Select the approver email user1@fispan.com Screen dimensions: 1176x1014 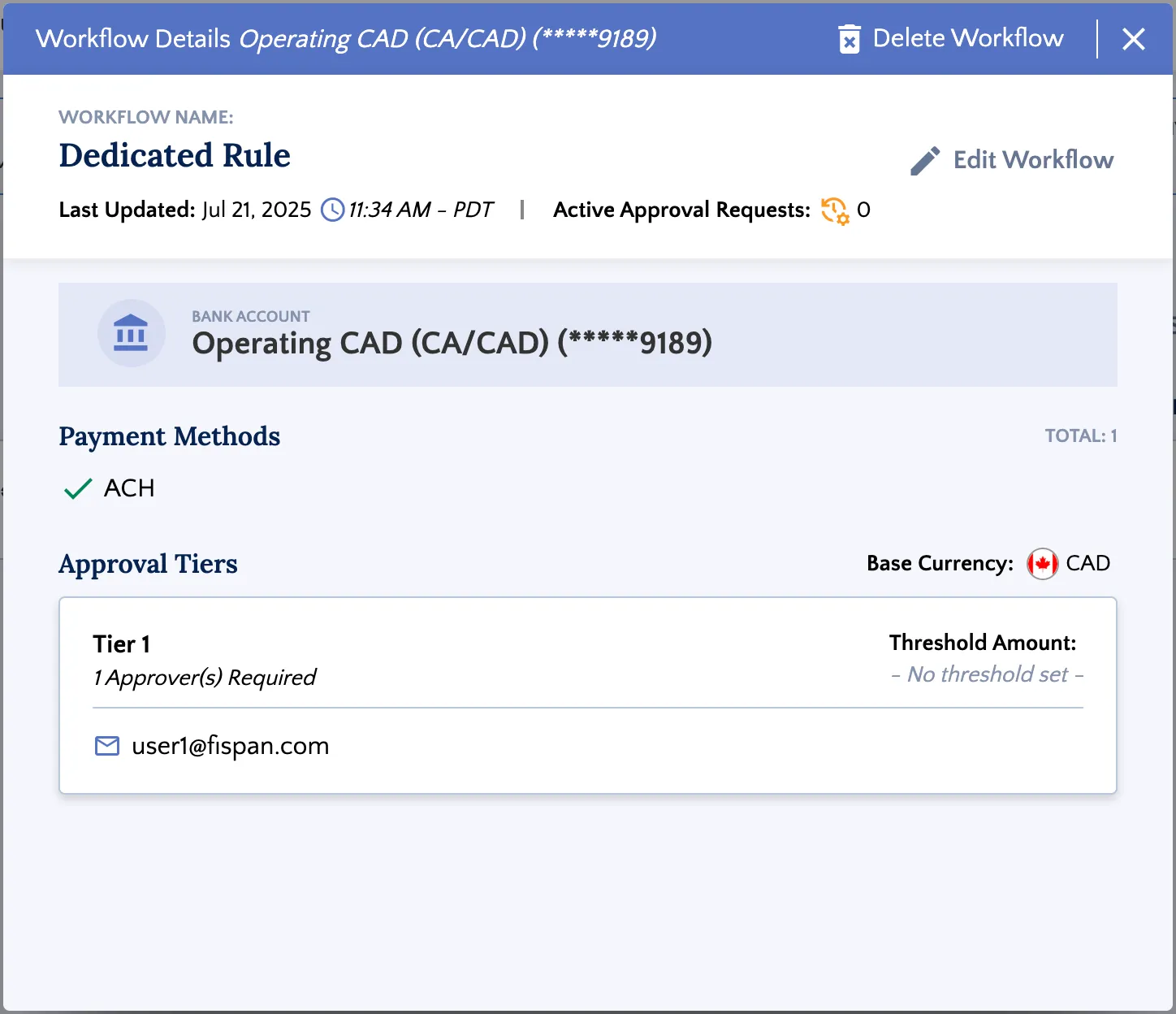point(231,746)
